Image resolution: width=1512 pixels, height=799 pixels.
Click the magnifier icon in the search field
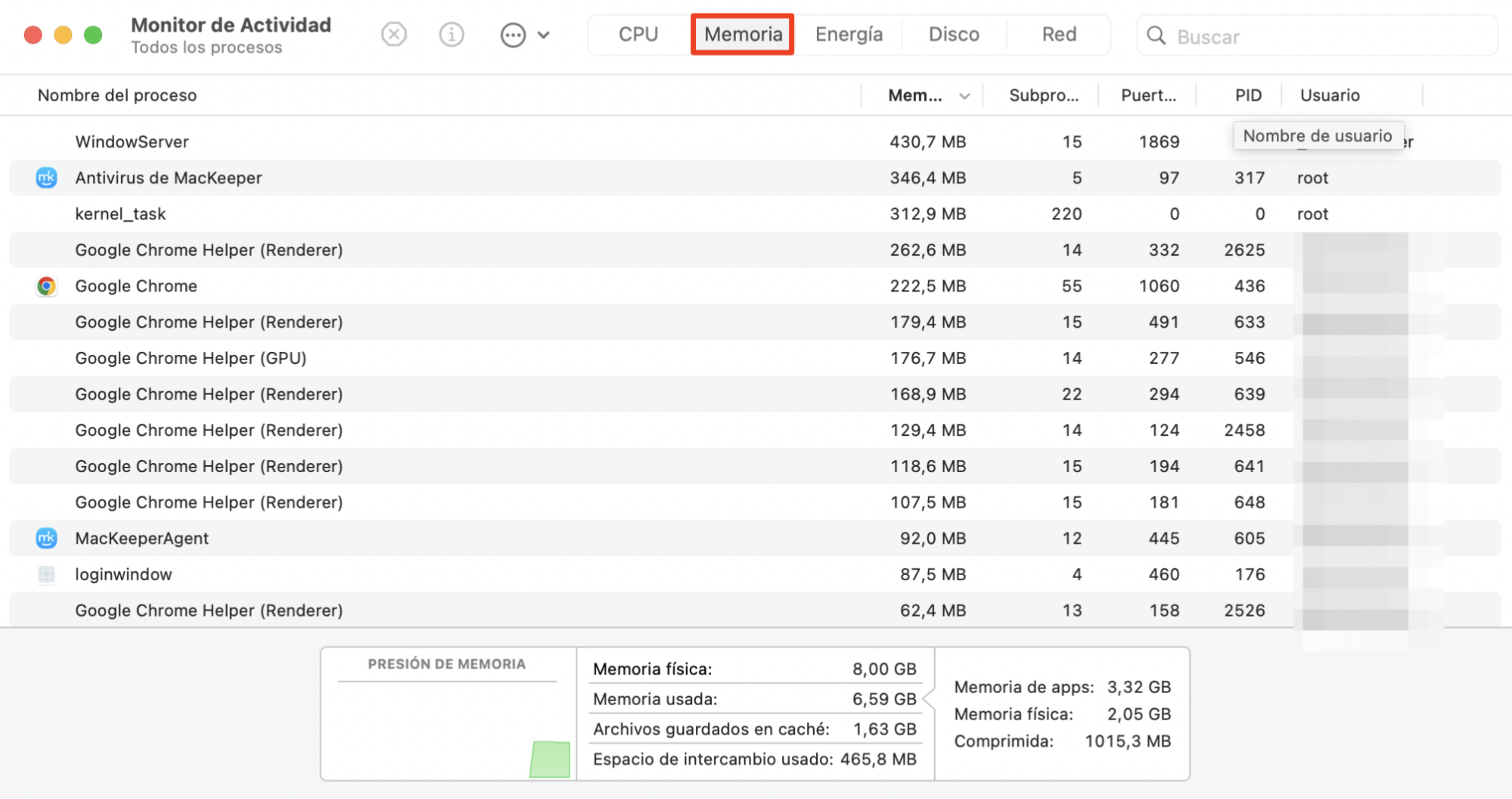point(1156,36)
